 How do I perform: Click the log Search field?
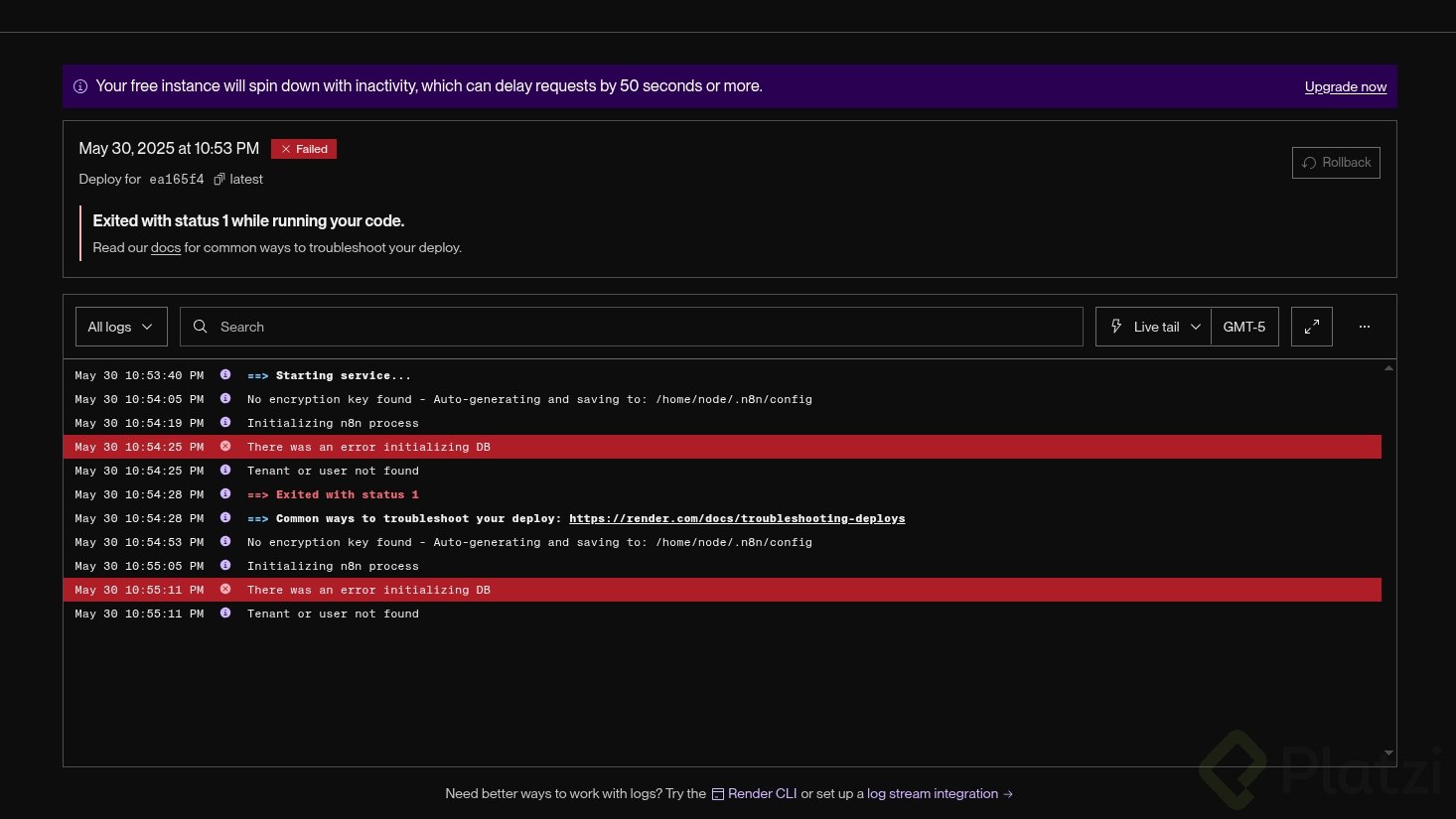coord(632,327)
